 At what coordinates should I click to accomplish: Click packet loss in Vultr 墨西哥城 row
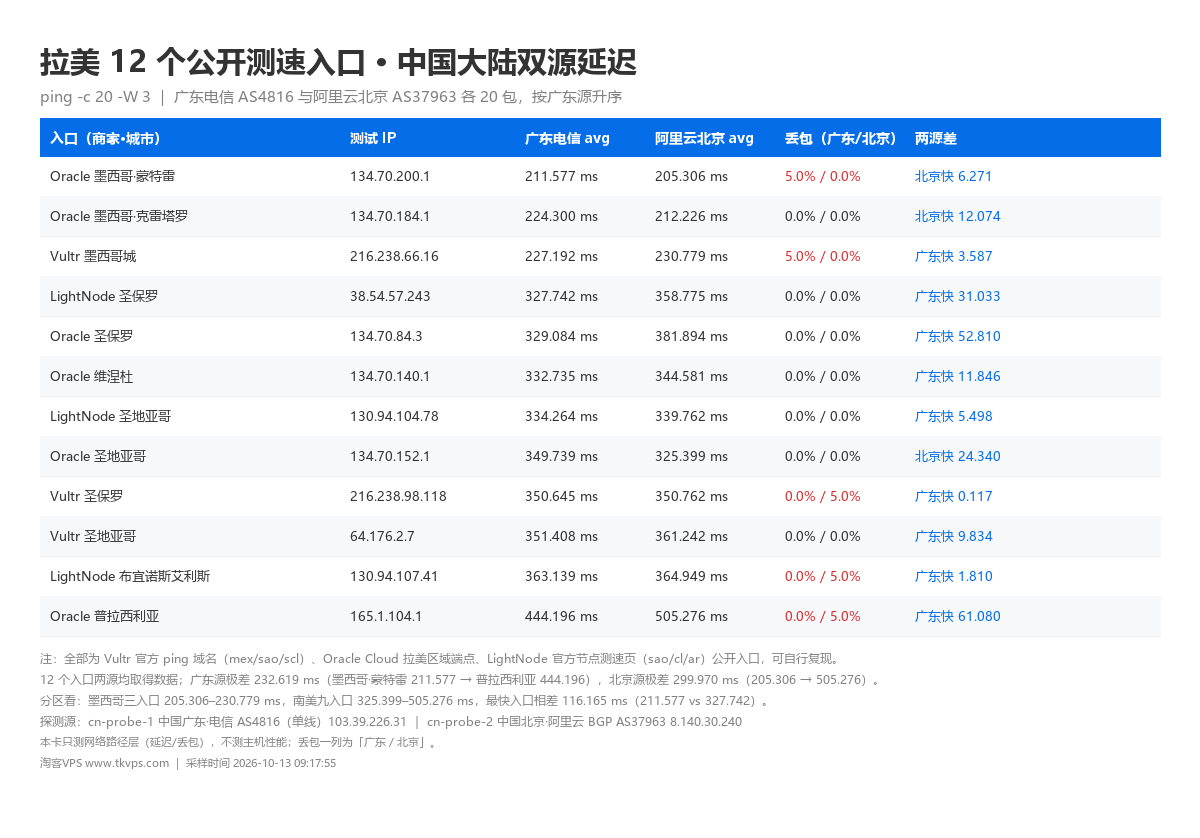coord(822,256)
